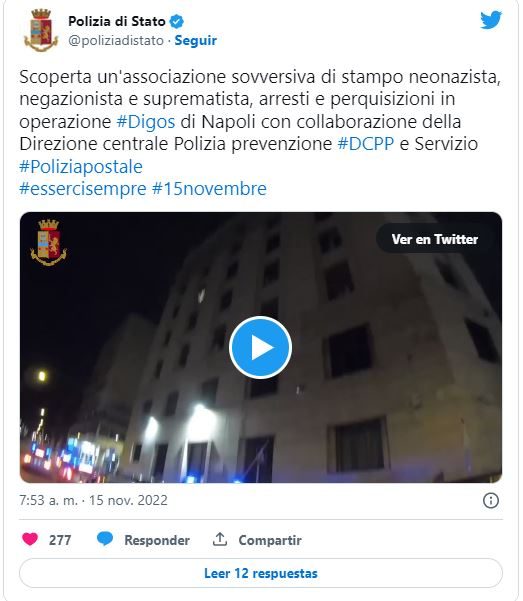Click the Responder text label
Screen dimensions: 523x601
(x=157, y=540)
